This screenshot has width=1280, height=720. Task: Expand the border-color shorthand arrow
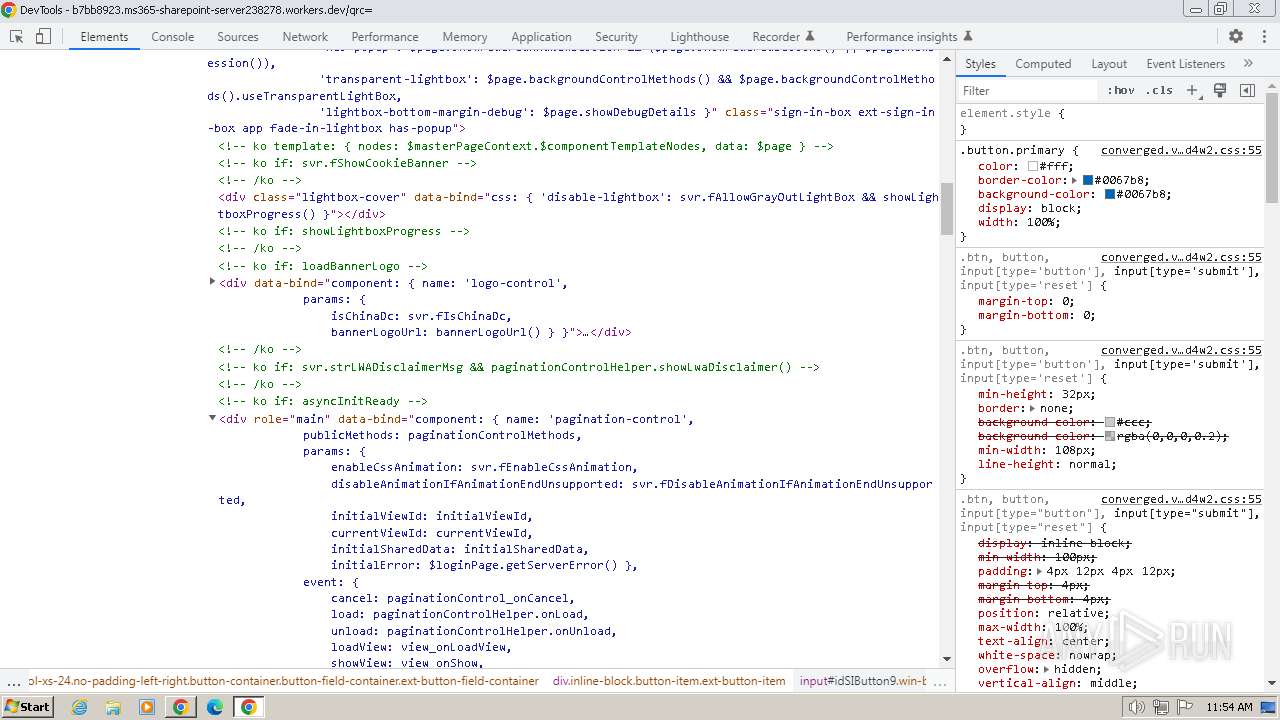(x=1074, y=181)
